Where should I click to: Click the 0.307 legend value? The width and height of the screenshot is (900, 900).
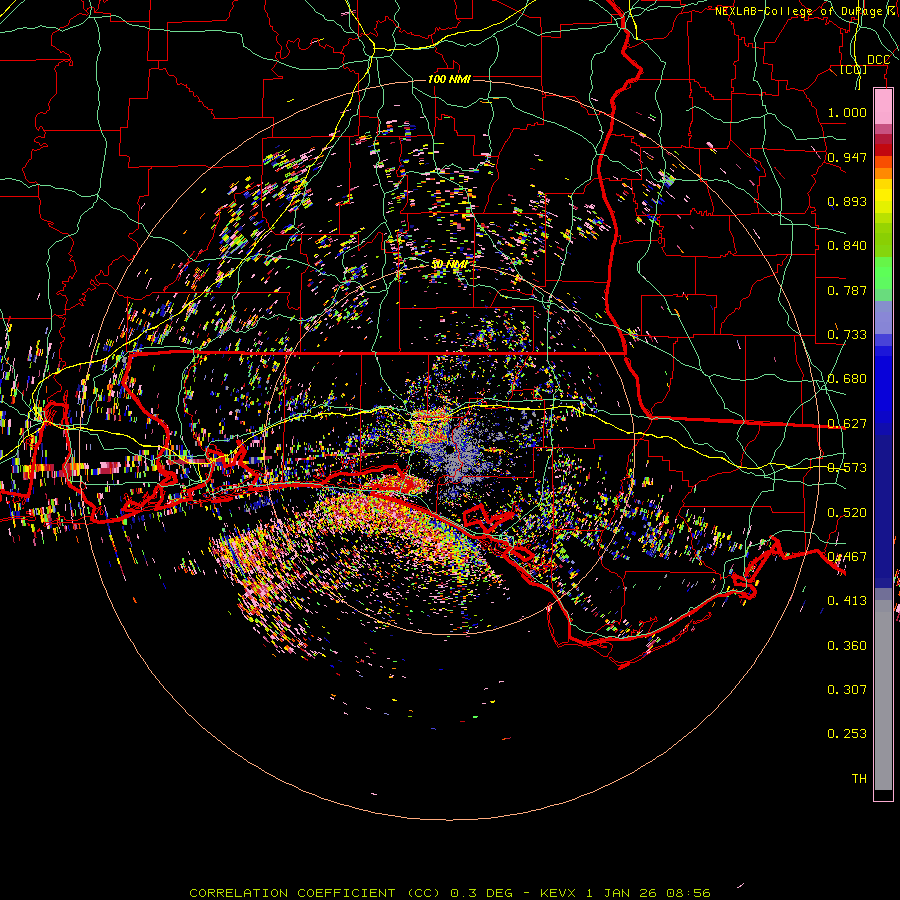point(847,690)
